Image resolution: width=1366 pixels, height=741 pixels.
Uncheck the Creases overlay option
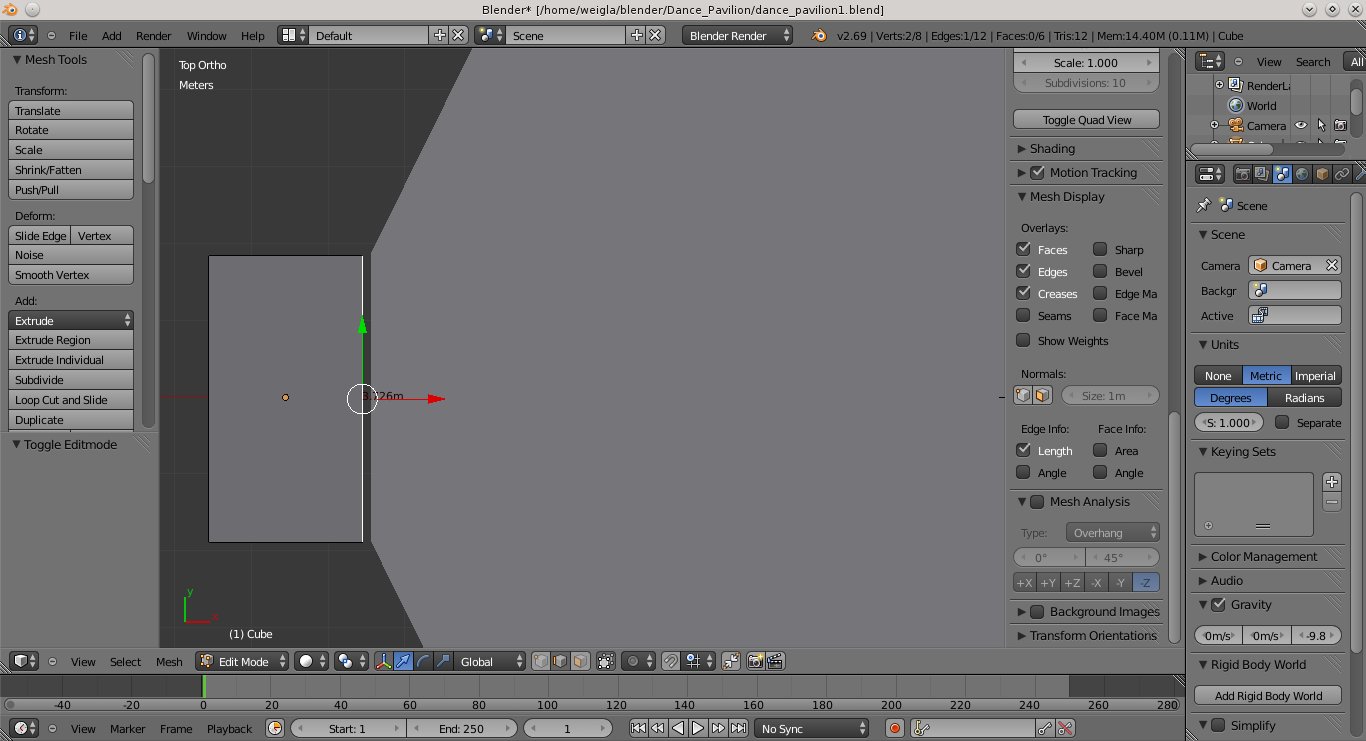[1023, 293]
